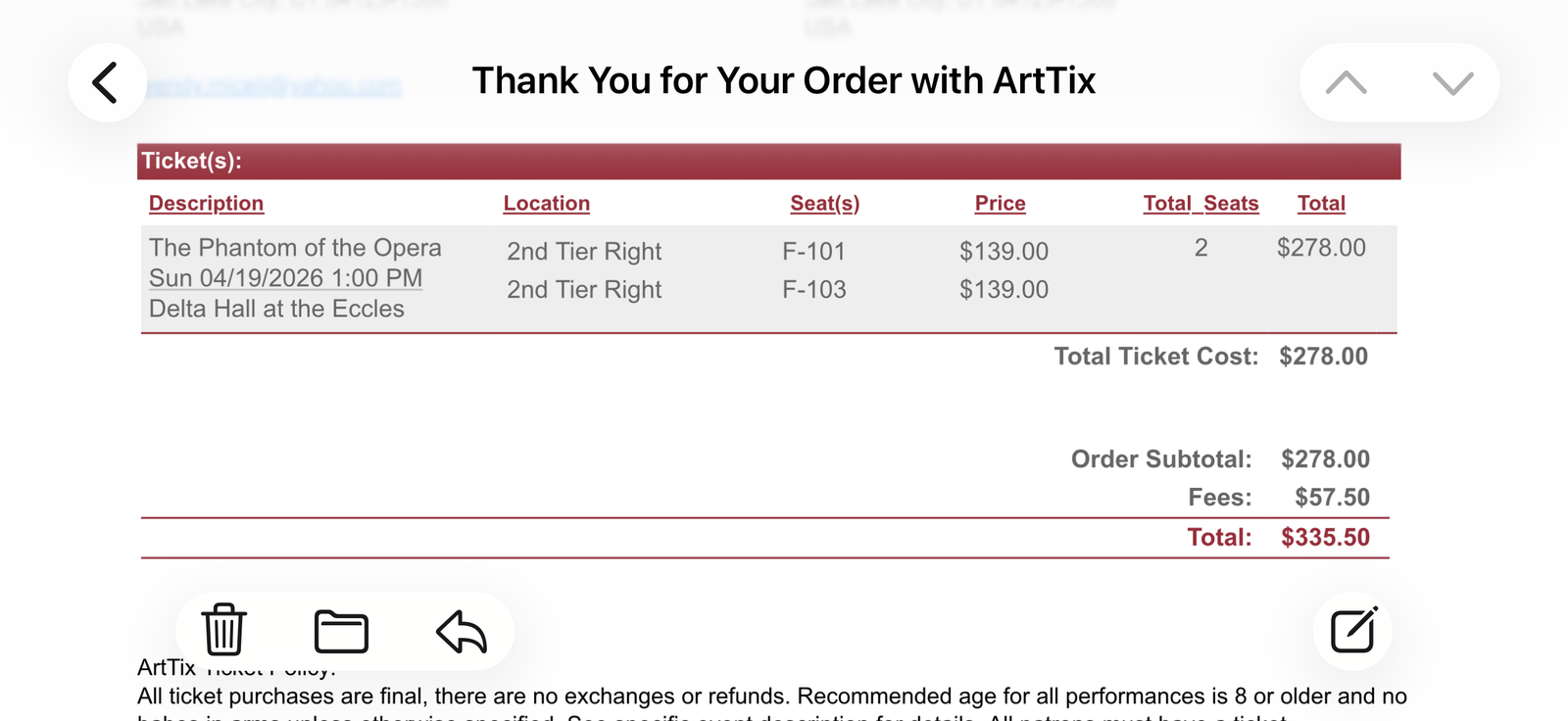This screenshot has width=1568, height=721.
Task: Move message using the folder icon
Action: [341, 631]
